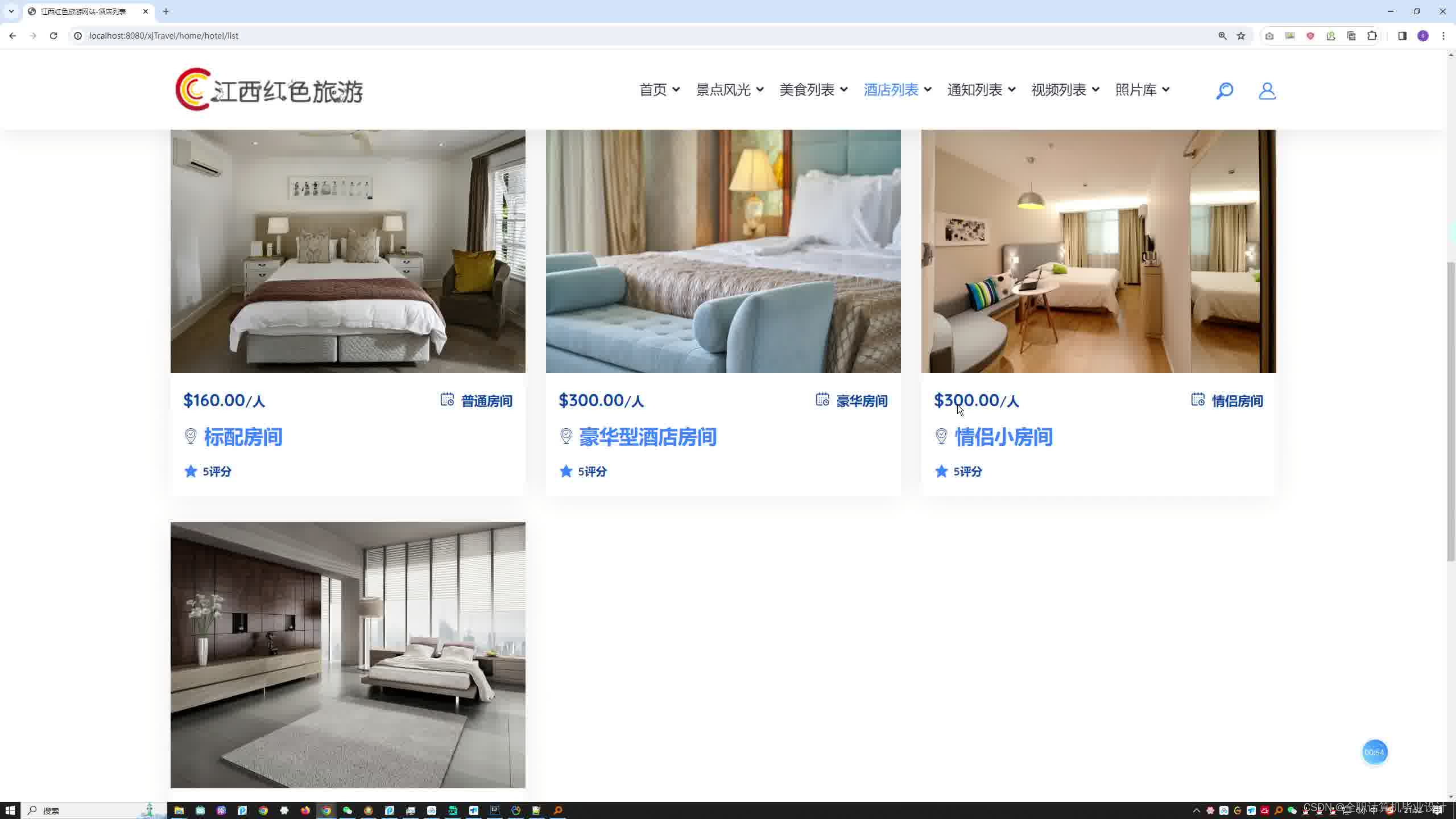Click the search magnifier icon in site header
The width and height of the screenshot is (1456, 819).
pos(1224,91)
